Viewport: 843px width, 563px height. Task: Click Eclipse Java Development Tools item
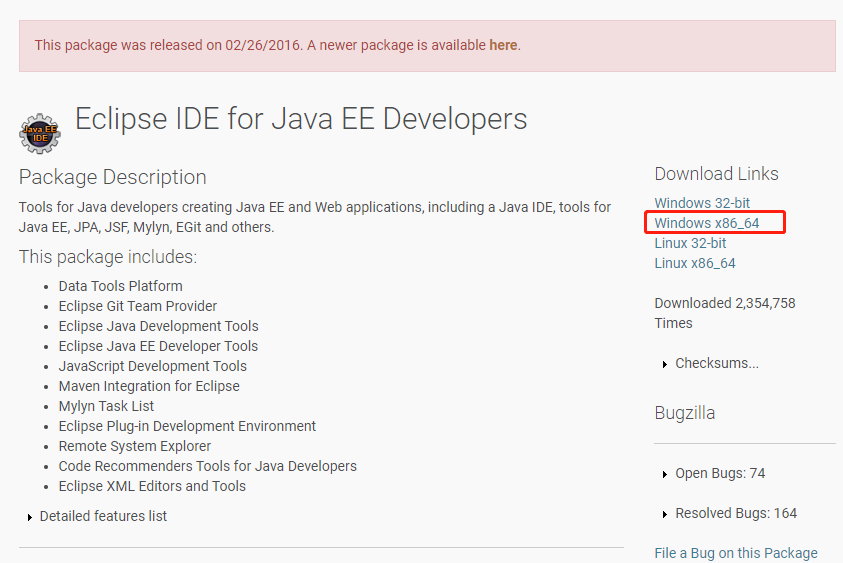tap(159, 326)
